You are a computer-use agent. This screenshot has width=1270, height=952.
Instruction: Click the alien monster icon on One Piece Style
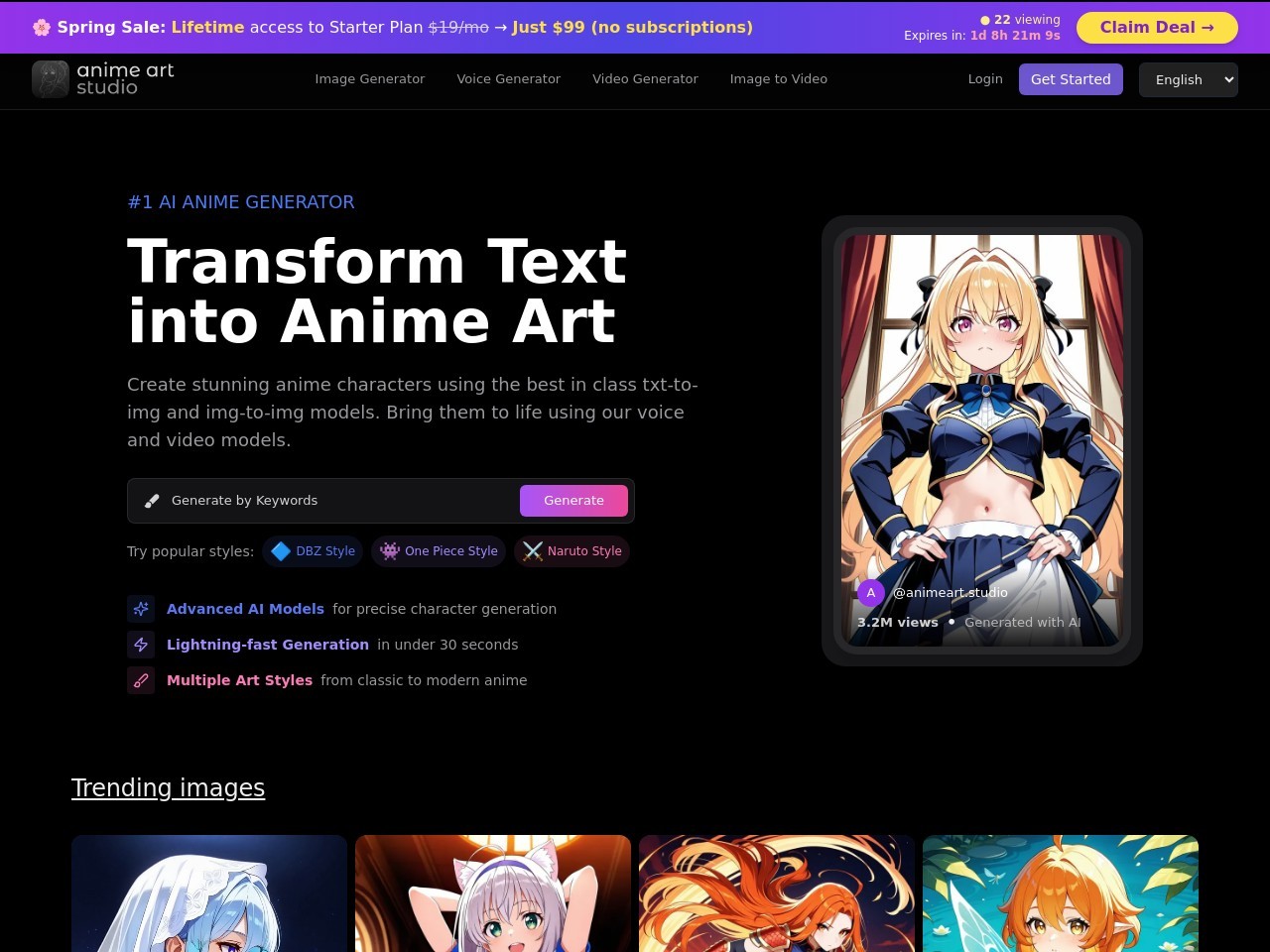(x=390, y=551)
